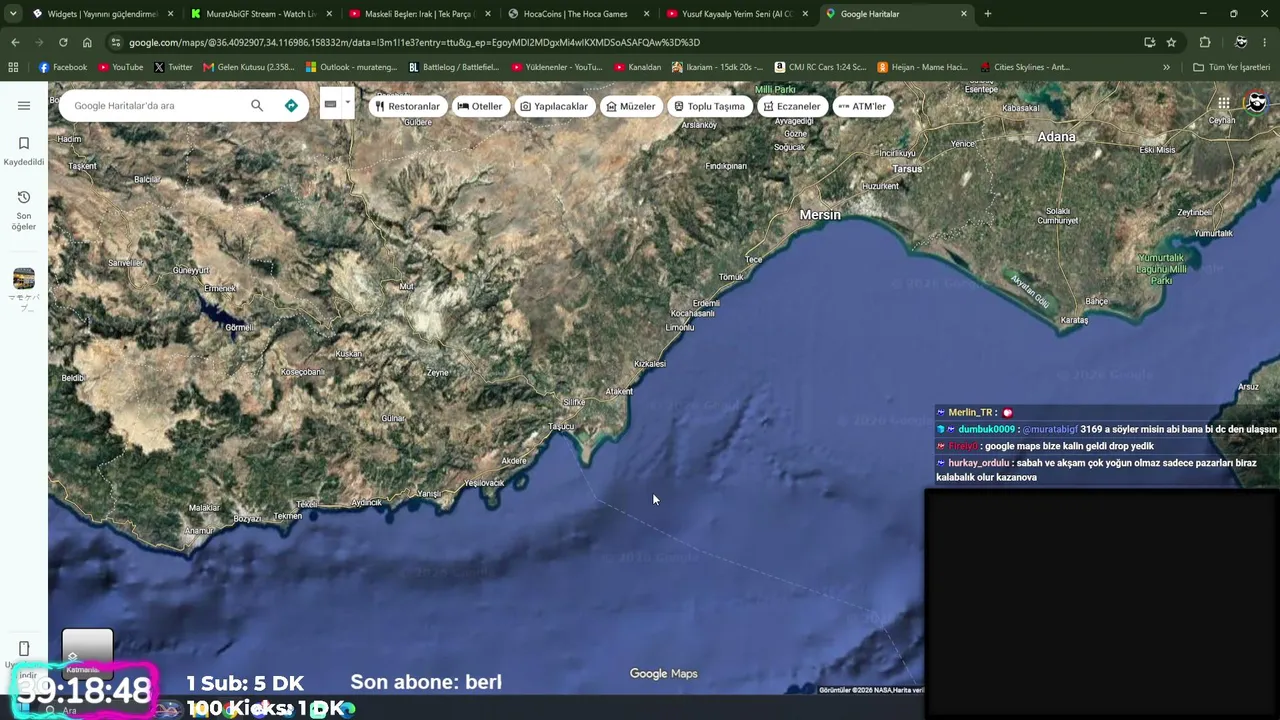
Task: Show Müzeler on the map
Action: coord(631,106)
